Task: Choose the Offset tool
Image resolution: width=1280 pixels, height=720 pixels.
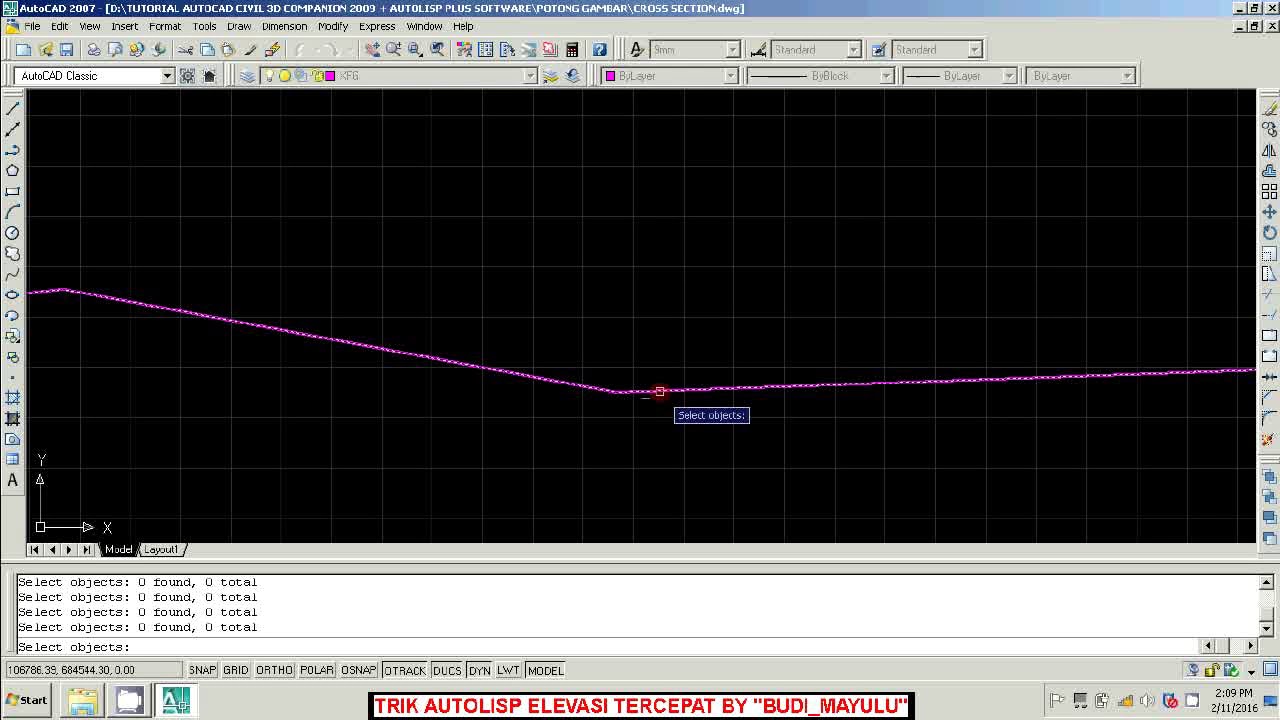Action: point(1269,170)
